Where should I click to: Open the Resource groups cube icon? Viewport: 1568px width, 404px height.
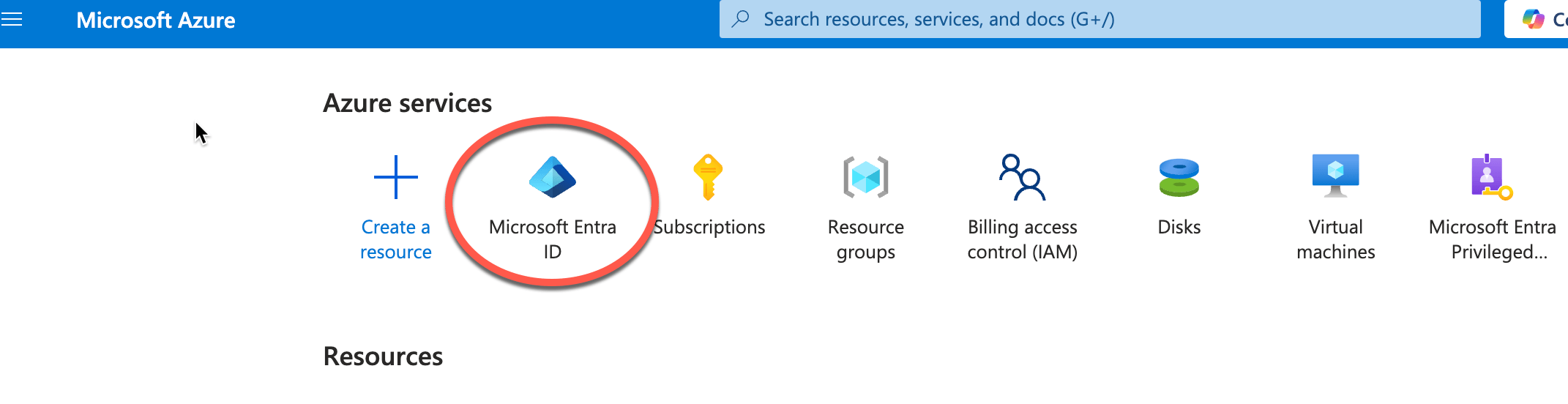[x=866, y=177]
